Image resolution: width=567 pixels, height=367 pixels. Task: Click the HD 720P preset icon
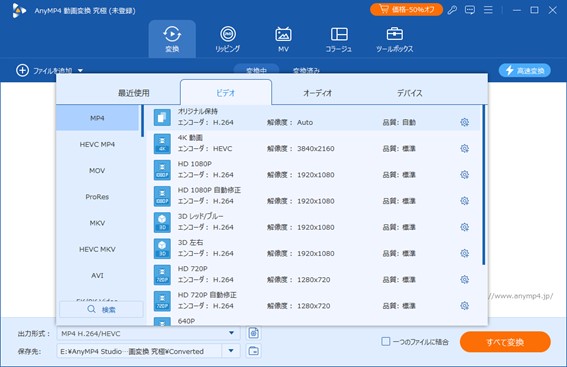tap(162, 275)
